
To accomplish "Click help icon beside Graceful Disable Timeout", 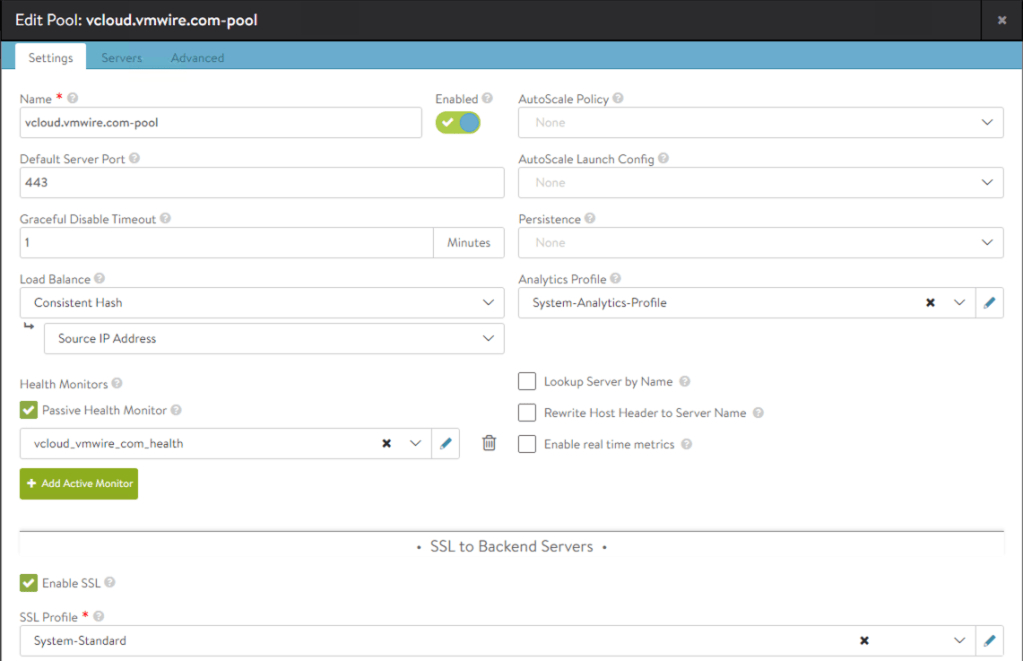I will (166, 219).
